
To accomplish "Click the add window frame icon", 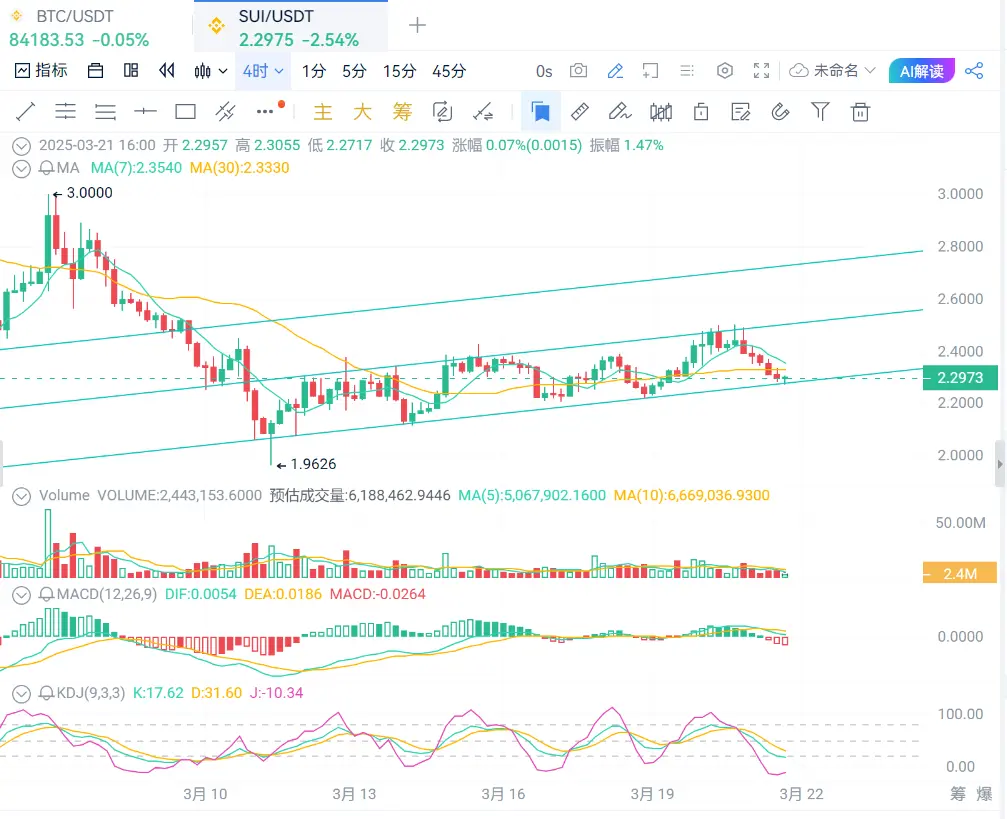I will click(x=651, y=71).
